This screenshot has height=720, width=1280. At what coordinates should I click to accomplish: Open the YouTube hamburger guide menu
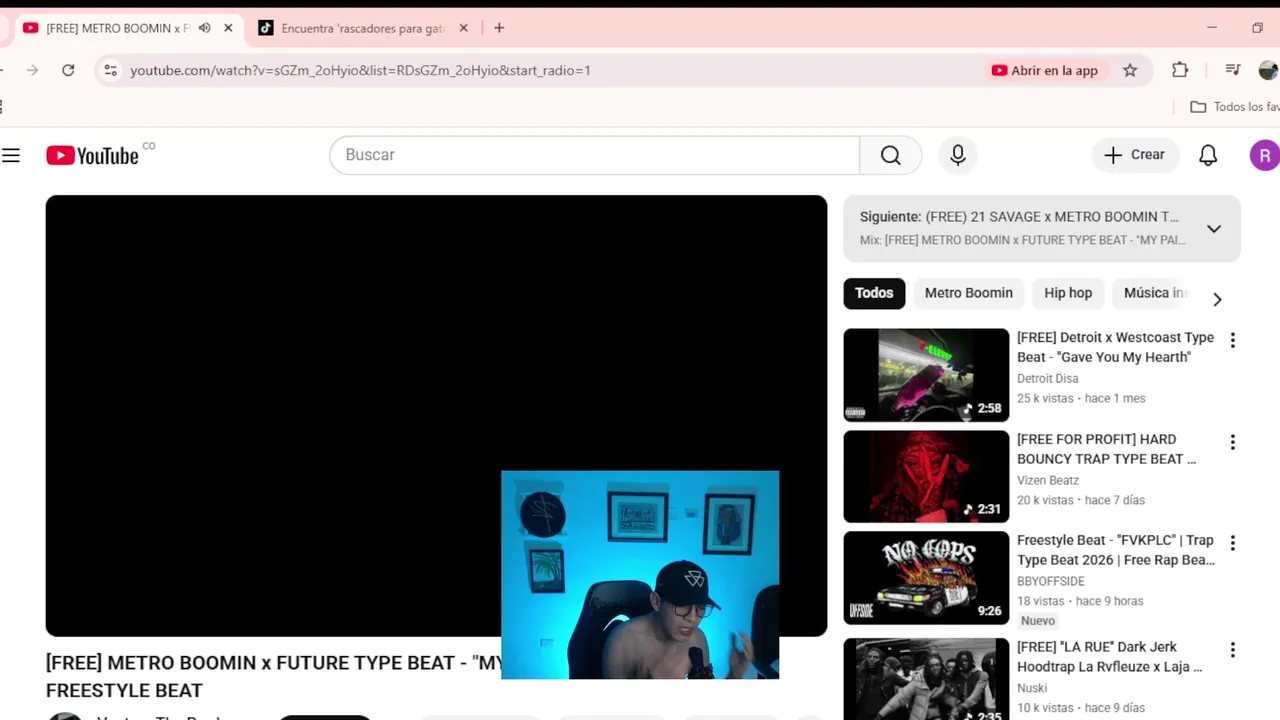click(x=11, y=155)
